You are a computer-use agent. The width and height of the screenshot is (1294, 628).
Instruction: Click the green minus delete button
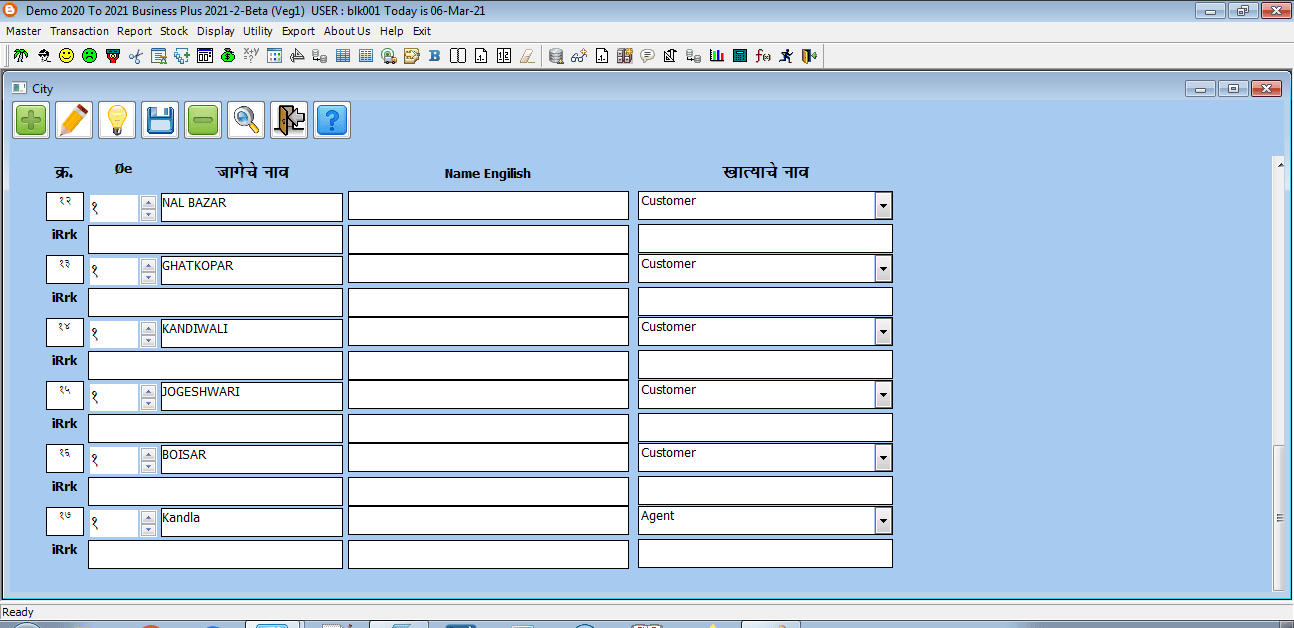point(203,121)
